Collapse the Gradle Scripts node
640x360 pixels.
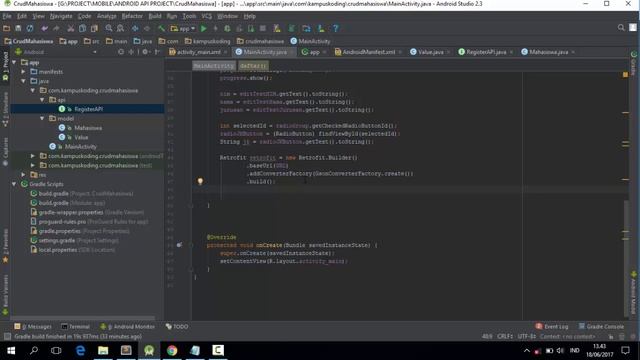click(x=14, y=184)
